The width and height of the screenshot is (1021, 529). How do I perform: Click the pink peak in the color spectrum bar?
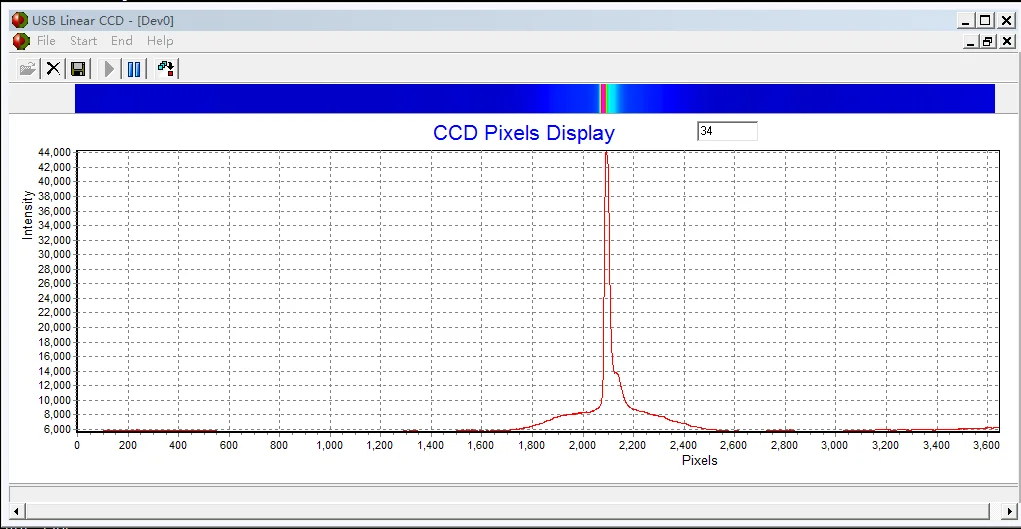pyautogui.click(x=604, y=98)
